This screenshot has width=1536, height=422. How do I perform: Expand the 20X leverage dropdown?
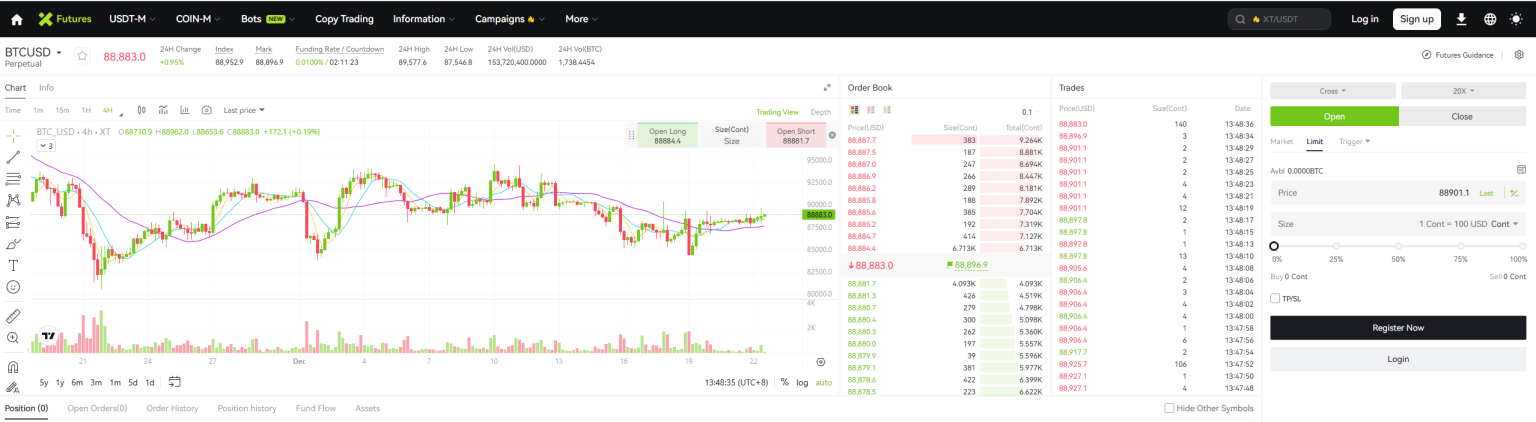1464,91
